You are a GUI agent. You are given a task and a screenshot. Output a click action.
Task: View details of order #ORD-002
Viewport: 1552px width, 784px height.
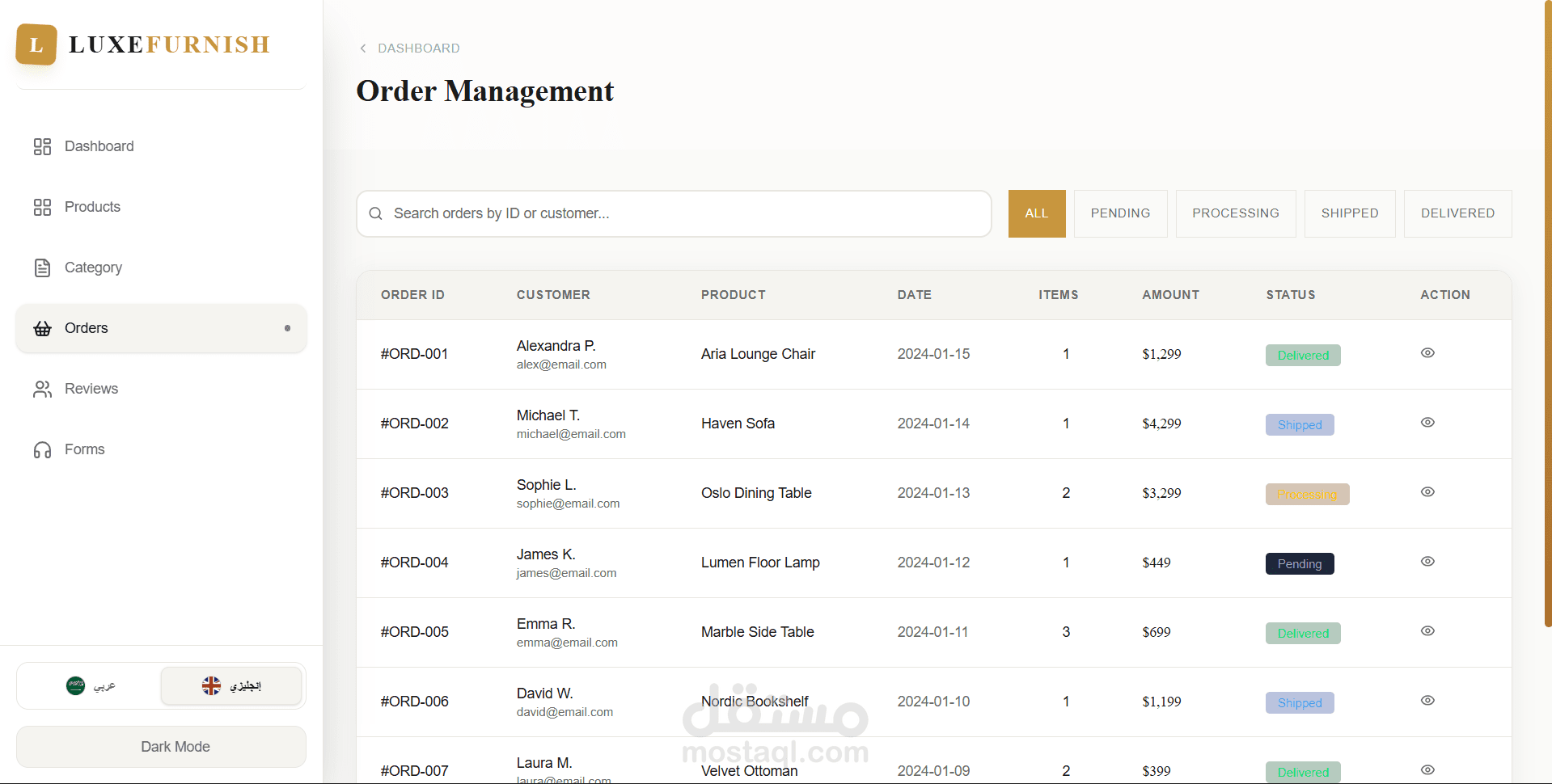1427,423
